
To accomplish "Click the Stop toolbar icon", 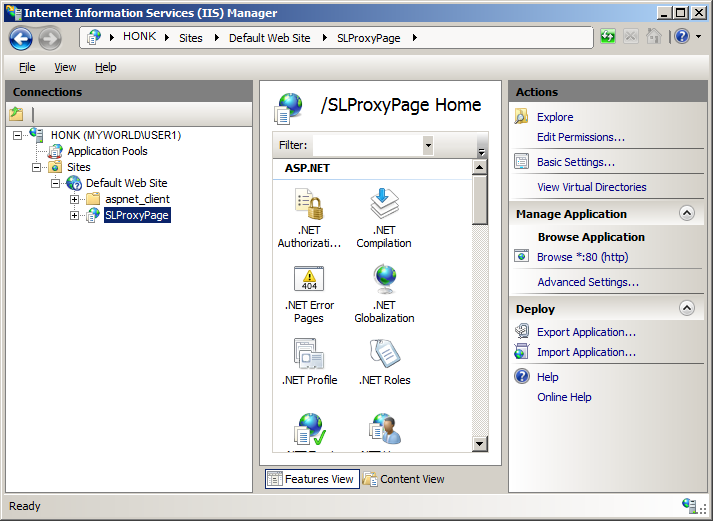I will tap(631, 36).
